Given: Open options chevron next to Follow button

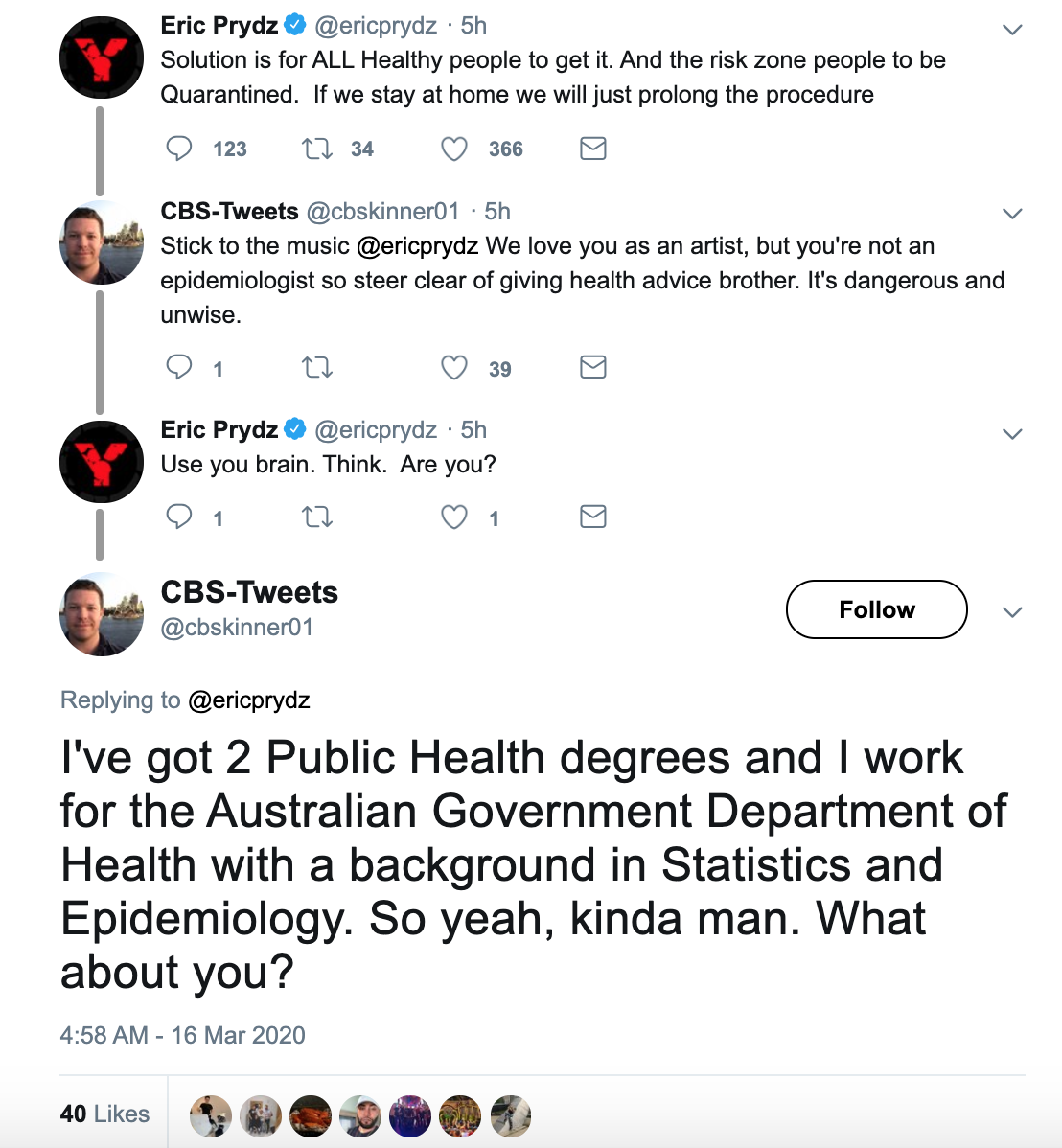Looking at the screenshot, I should [x=1012, y=612].
